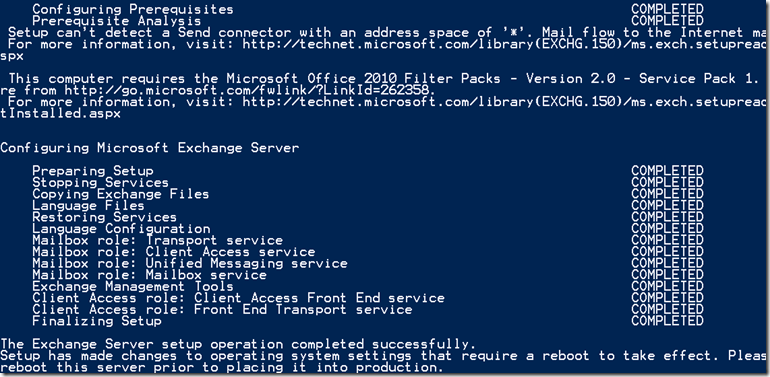Click the 'Copying Exchange Files' line
This screenshot has height=377, width=770.
121,194
